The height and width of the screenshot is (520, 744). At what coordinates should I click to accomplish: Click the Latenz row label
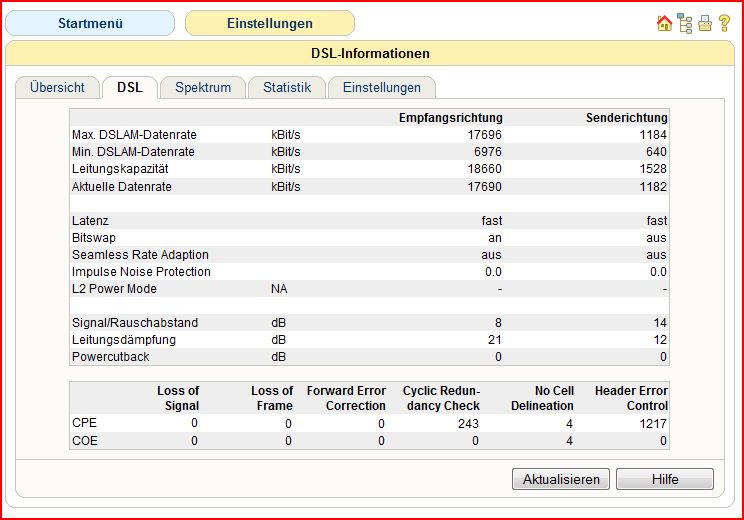[90, 221]
